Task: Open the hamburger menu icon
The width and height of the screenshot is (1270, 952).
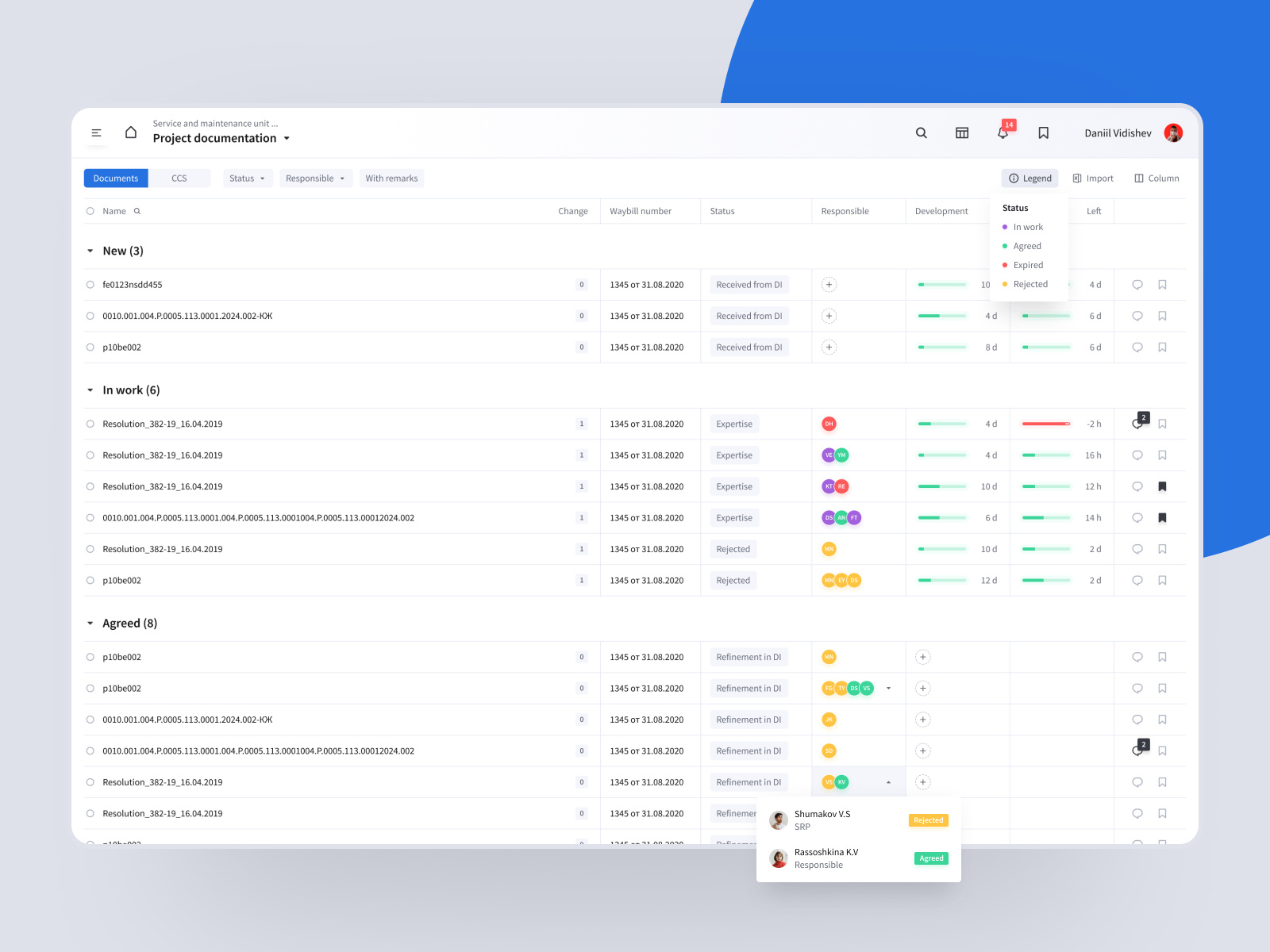Action: tap(96, 132)
